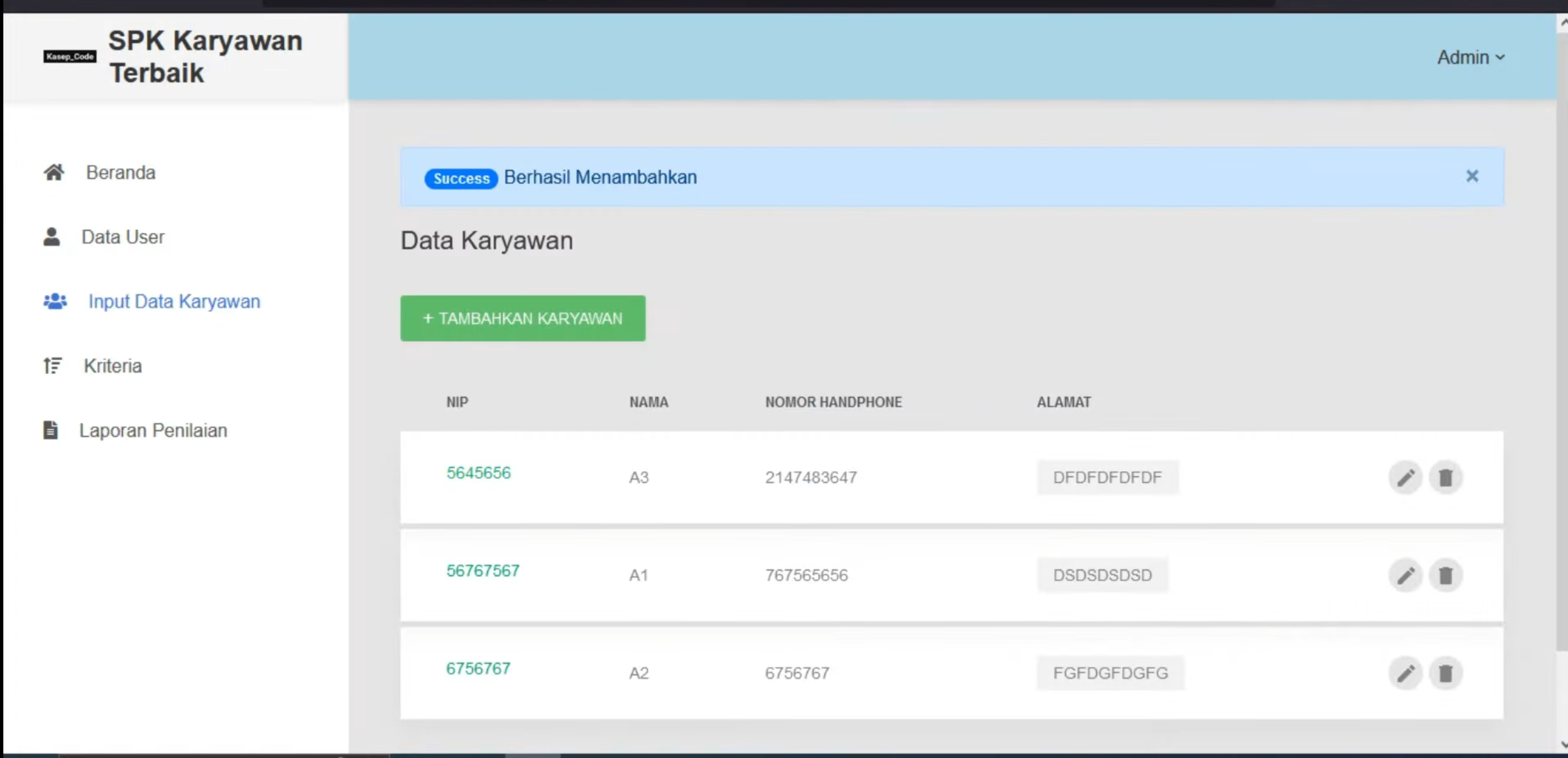Edit employee A3 with the pencil icon
The width and height of the screenshot is (1568, 758).
pos(1405,477)
